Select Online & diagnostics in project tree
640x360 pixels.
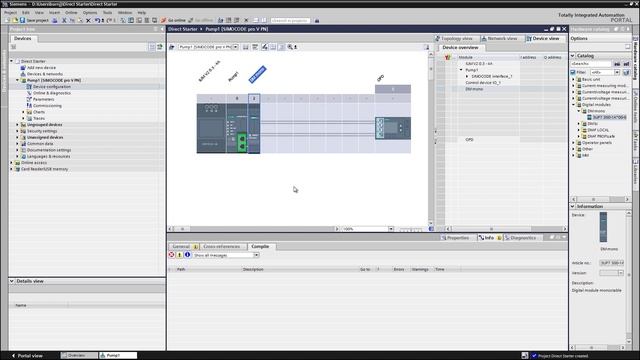coord(52,93)
